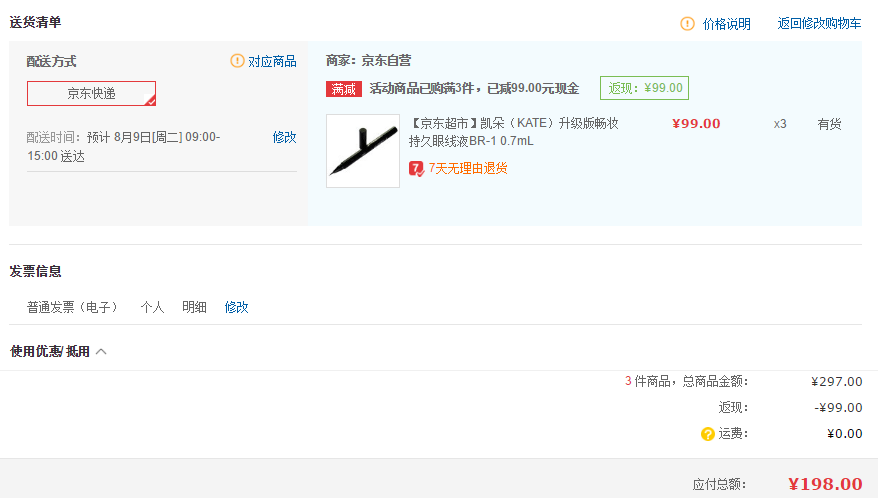878x498 pixels.
Task: Click 修改 in the invoice info row
Action: (236, 307)
